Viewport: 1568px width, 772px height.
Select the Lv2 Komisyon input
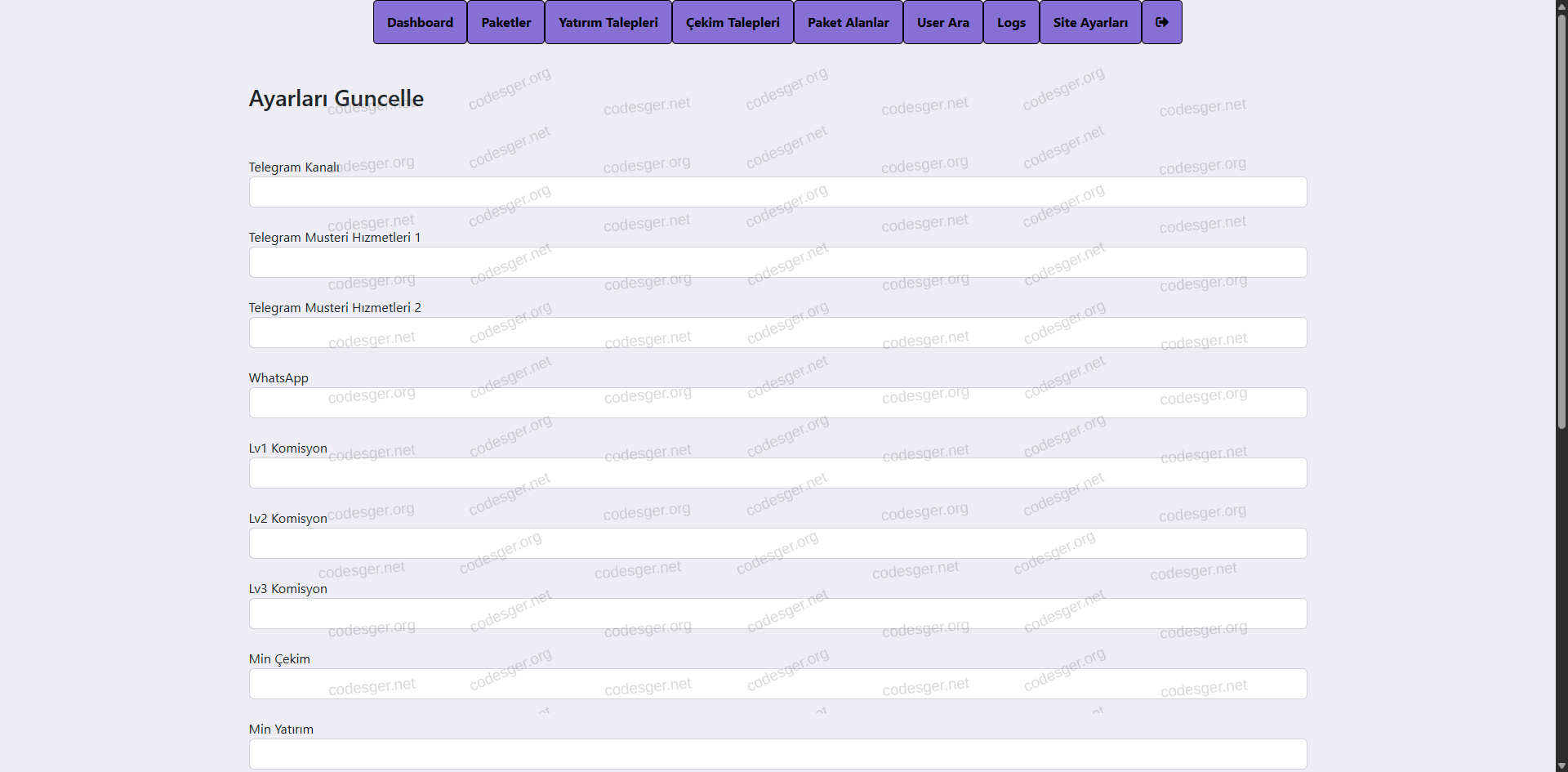click(777, 543)
